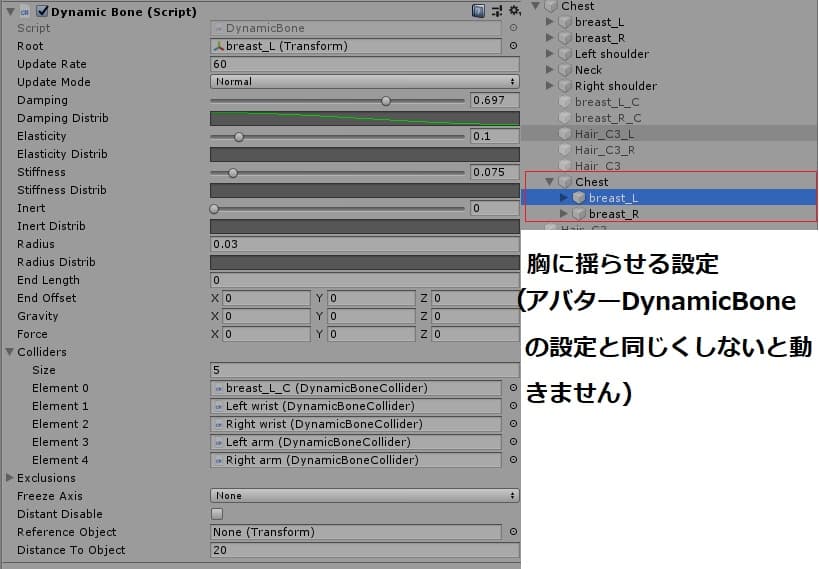
Task: Click the cube icon of selected breast_L
Action: 578,198
